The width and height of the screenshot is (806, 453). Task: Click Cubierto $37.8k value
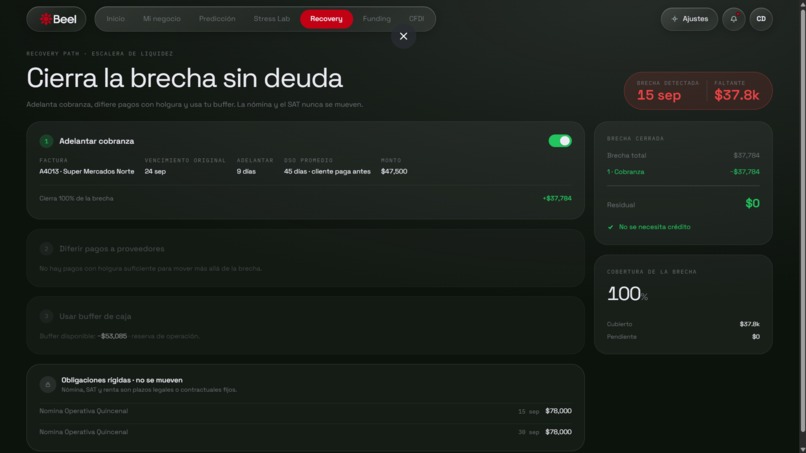click(749, 324)
